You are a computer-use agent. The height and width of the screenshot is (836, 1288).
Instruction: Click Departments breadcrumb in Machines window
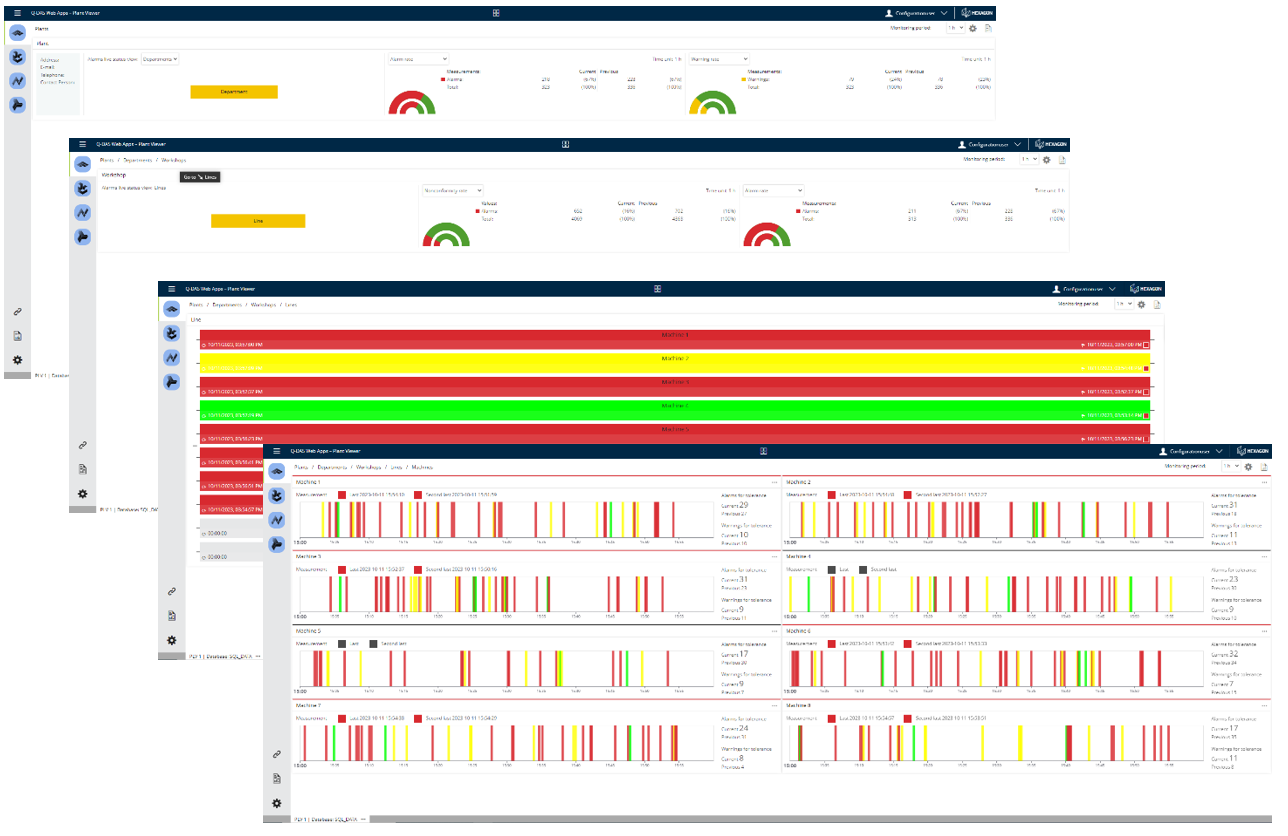(x=333, y=467)
